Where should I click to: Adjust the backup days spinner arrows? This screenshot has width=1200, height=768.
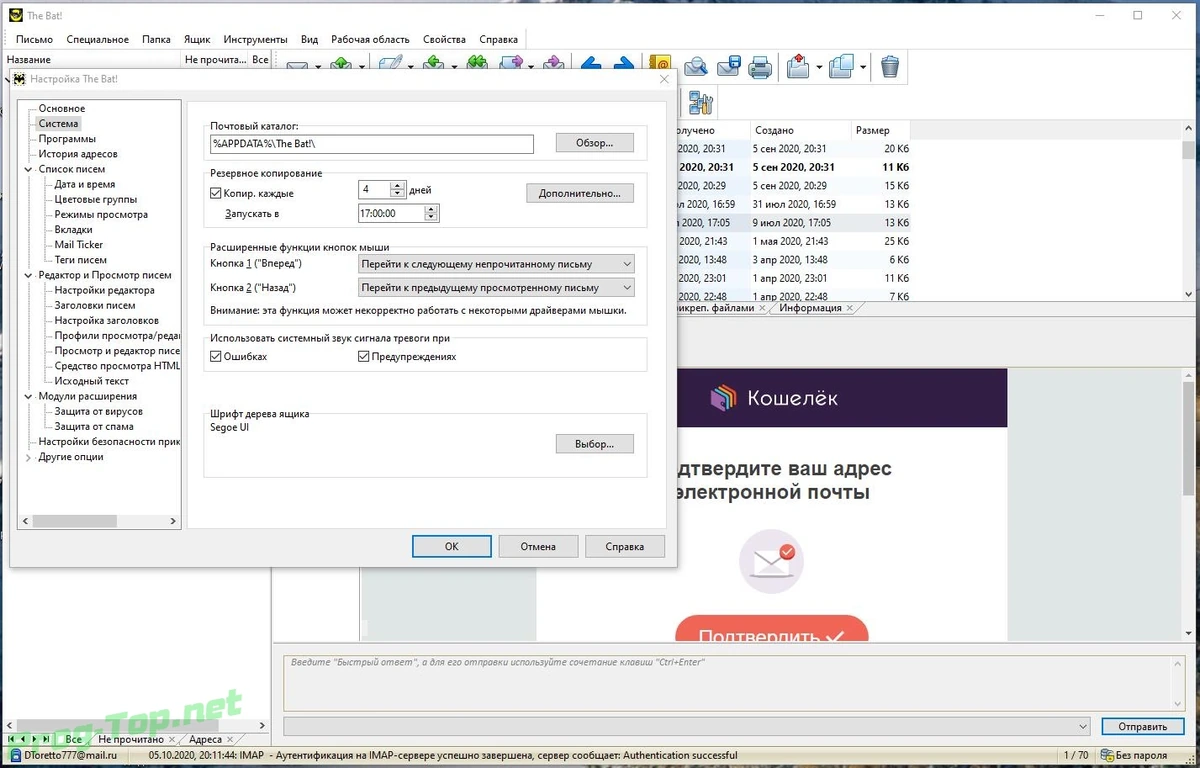point(398,189)
